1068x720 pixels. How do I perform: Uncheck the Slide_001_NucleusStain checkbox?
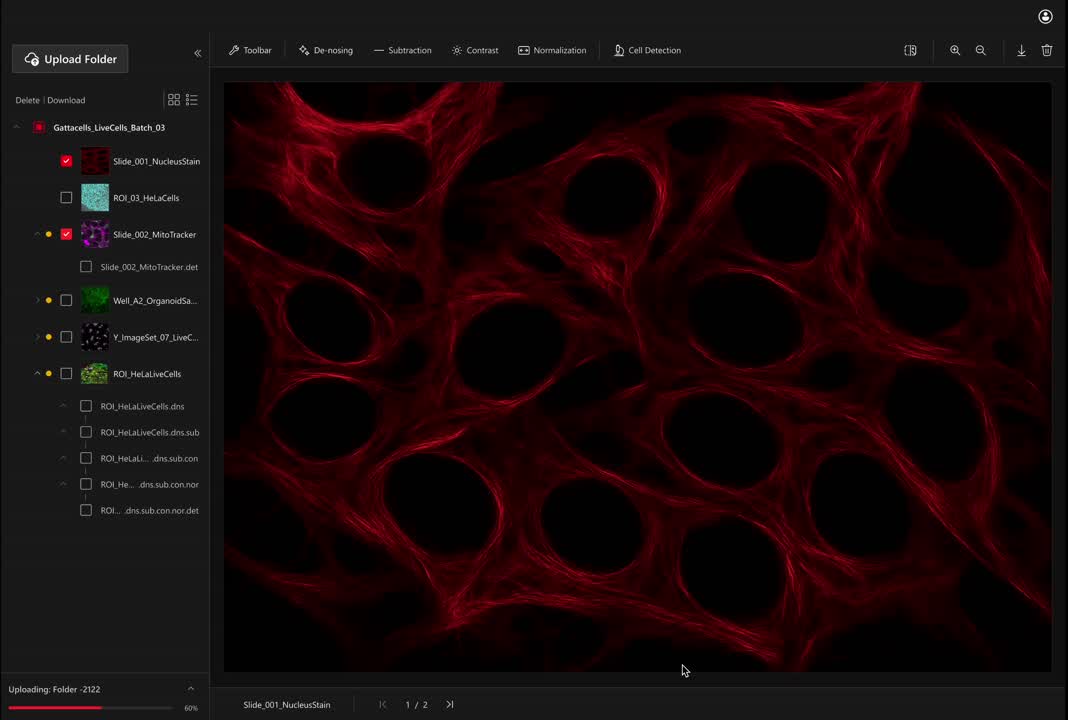(x=66, y=161)
